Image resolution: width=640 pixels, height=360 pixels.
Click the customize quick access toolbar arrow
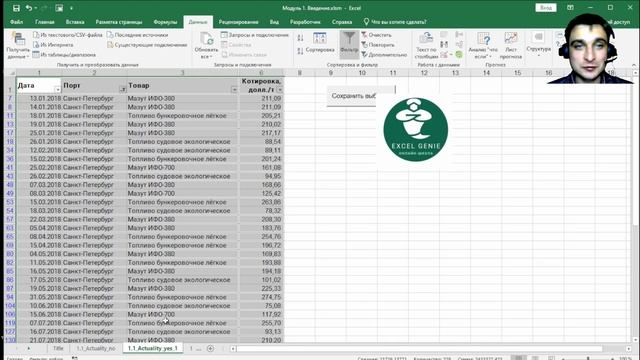pyautogui.click(x=71, y=8)
